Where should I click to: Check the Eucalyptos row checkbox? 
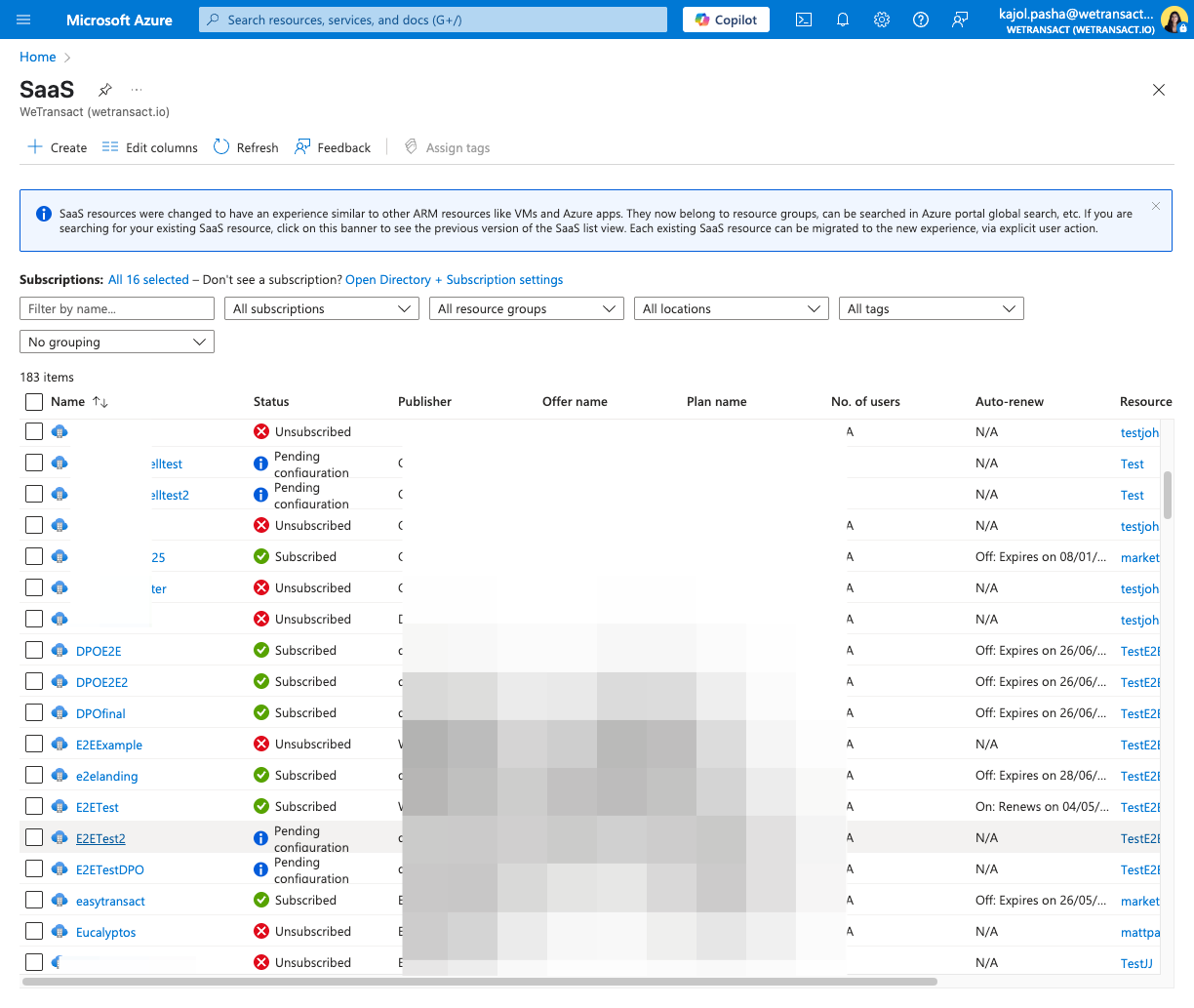[x=34, y=931]
